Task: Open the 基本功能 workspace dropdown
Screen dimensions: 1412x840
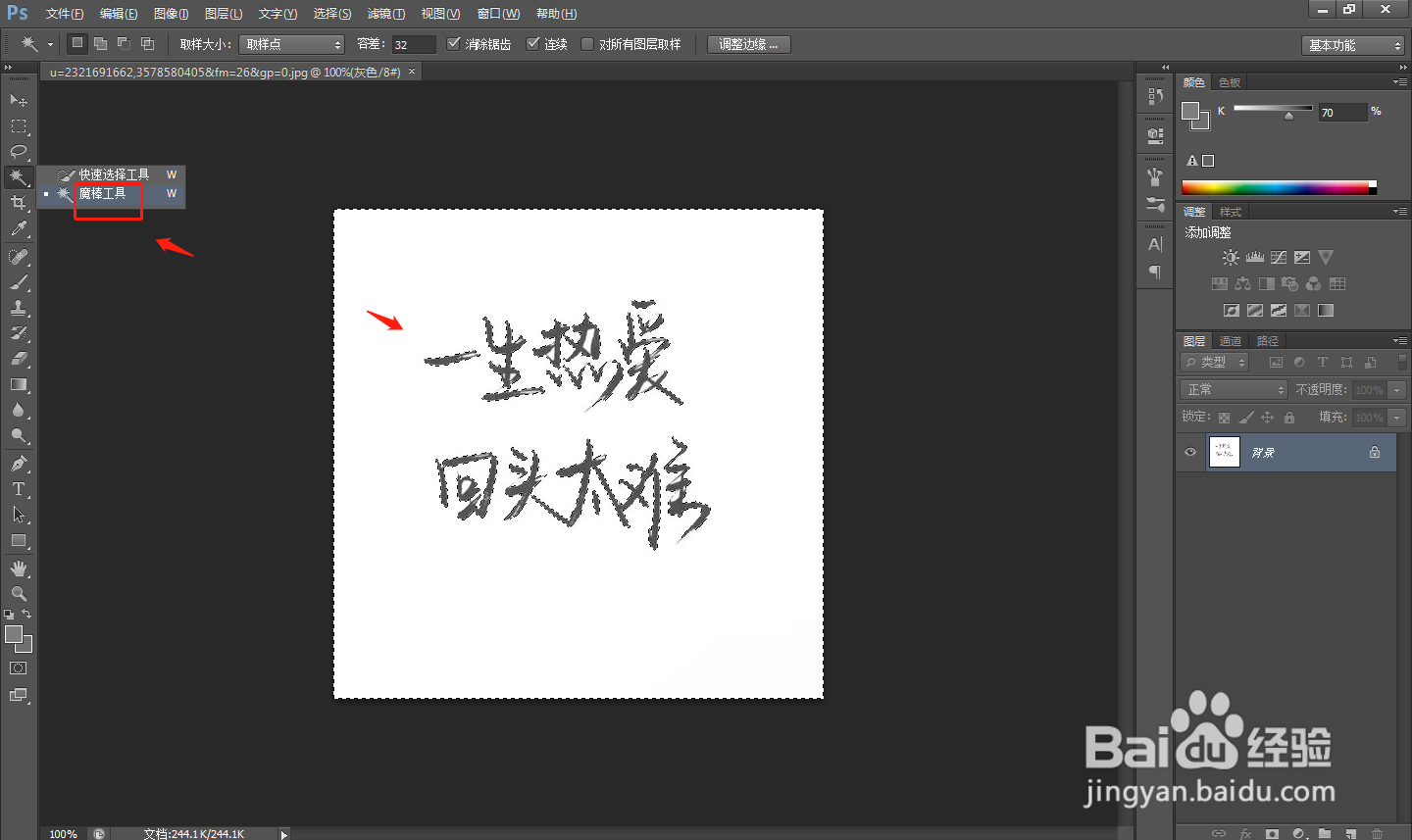Action: (x=1353, y=45)
